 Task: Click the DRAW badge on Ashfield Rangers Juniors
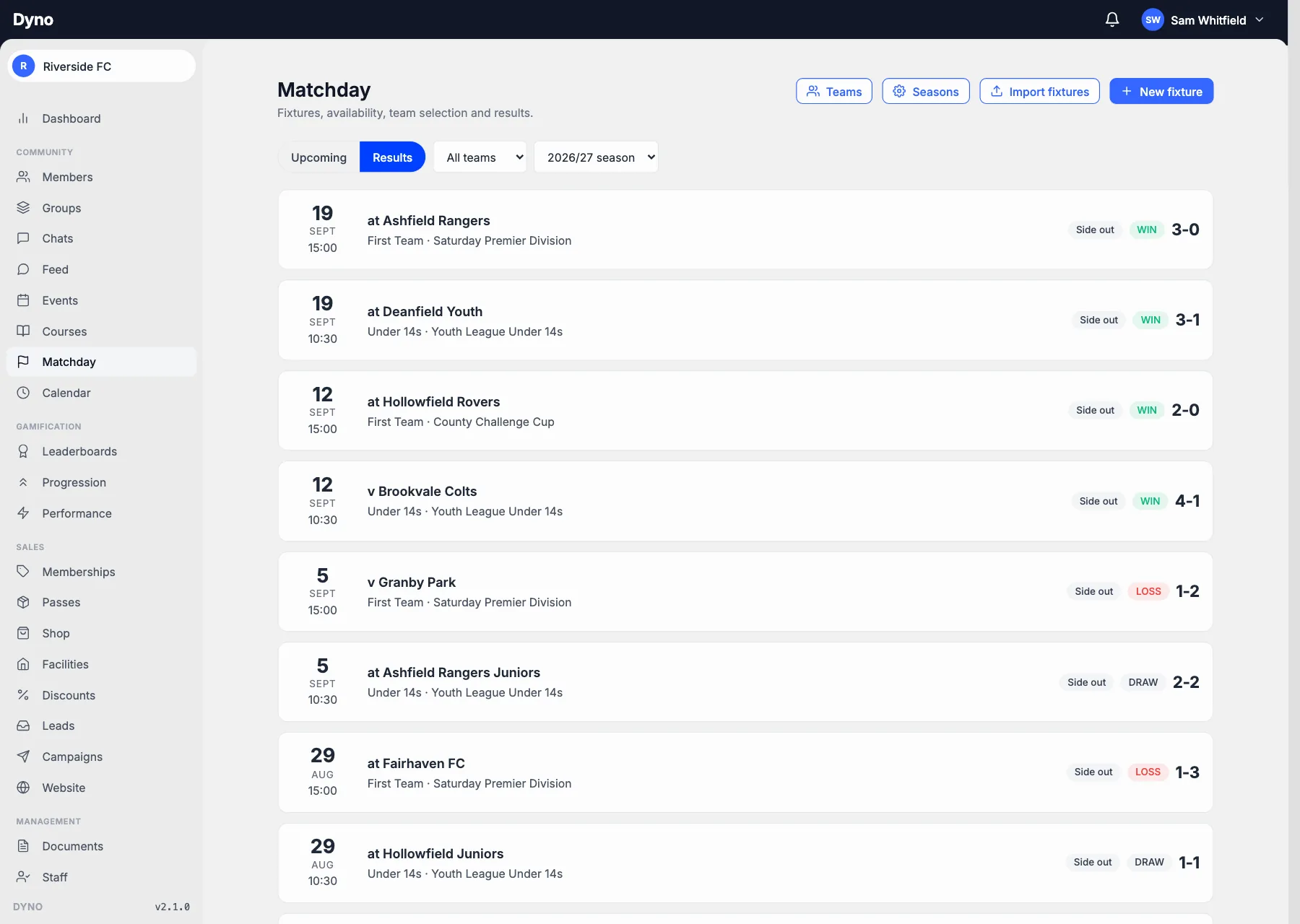[x=1143, y=682]
